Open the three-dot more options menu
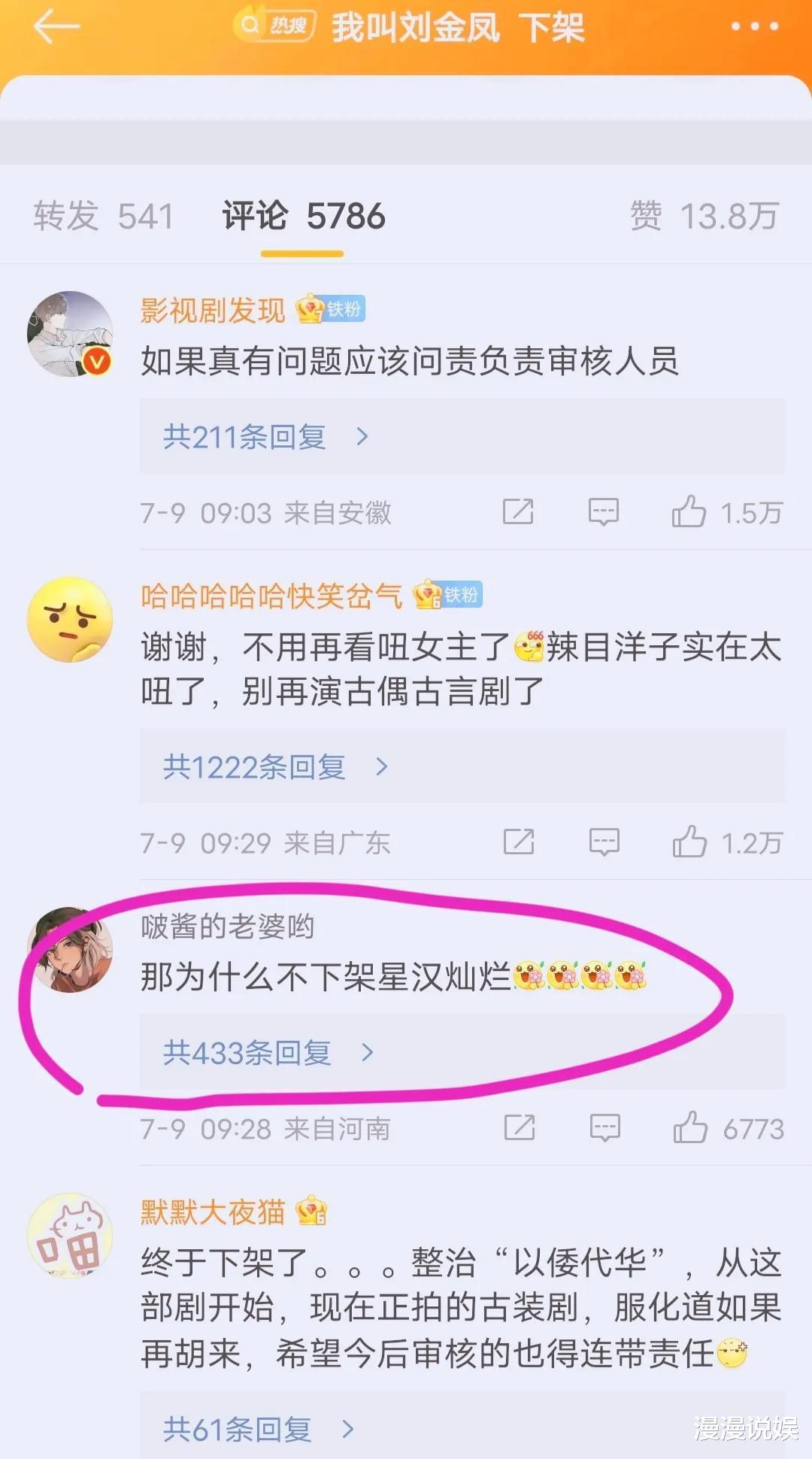This screenshot has height=1459, width=812. (754, 26)
